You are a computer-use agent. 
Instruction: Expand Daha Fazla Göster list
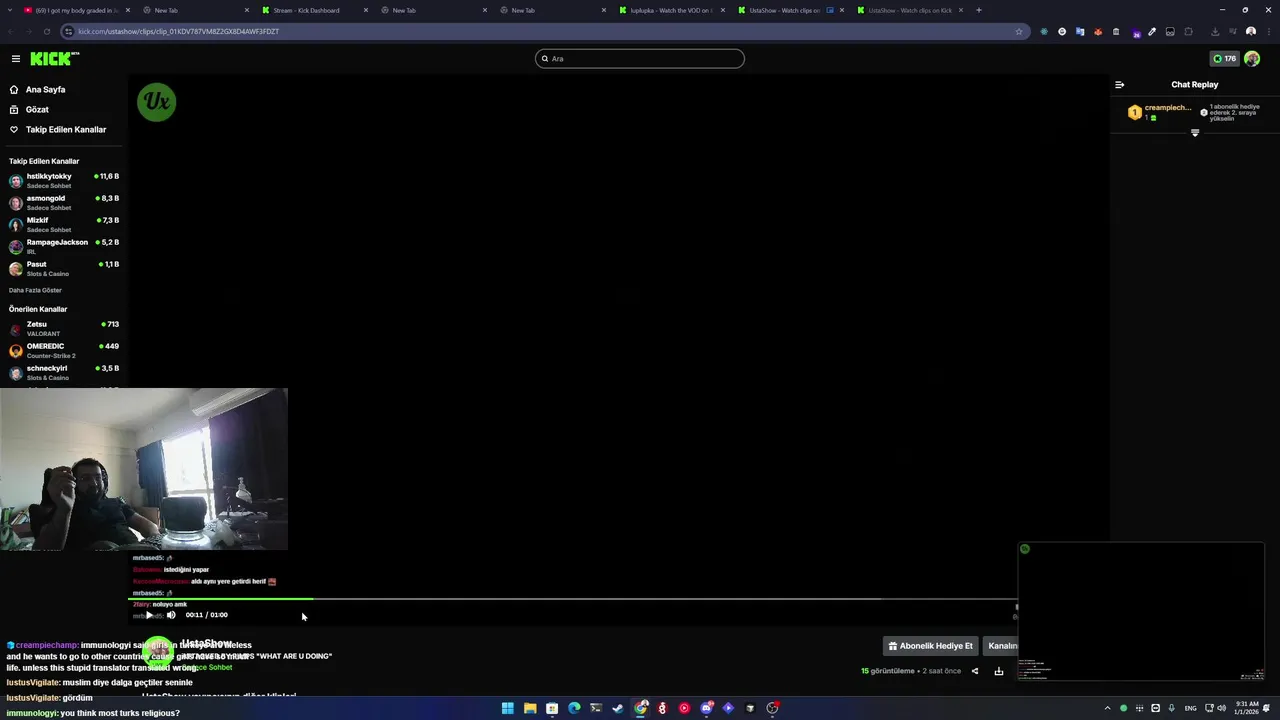tap(35, 290)
